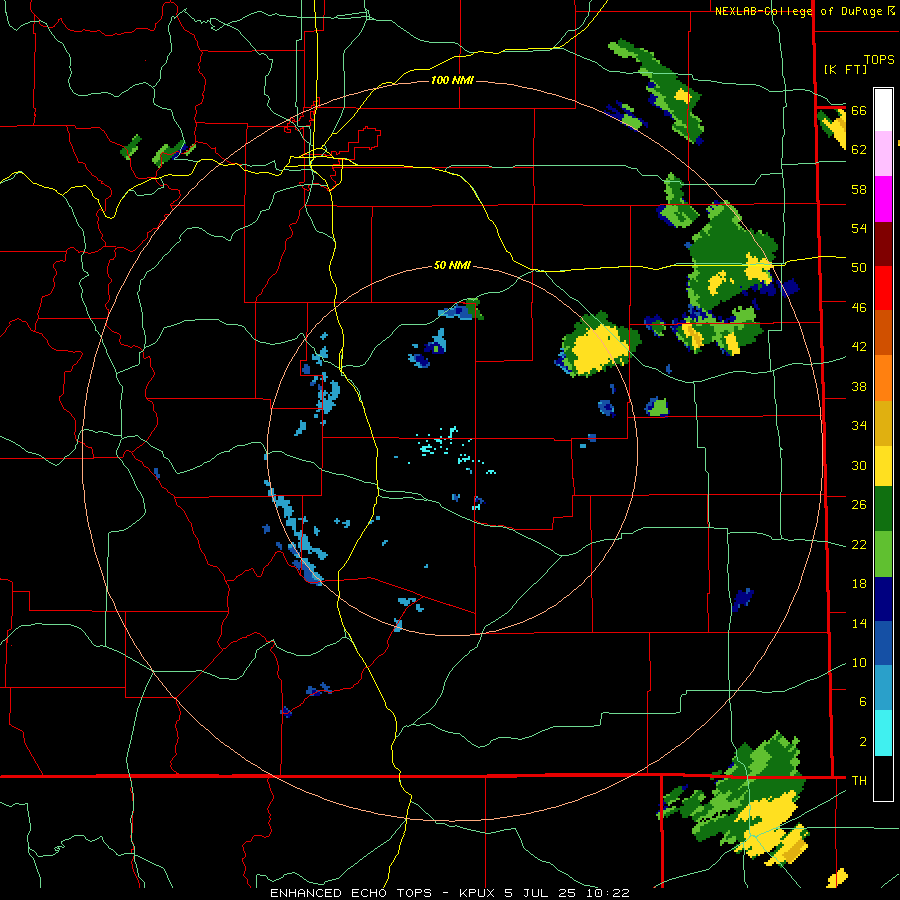Click the bright orange legend swatch

point(883,378)
